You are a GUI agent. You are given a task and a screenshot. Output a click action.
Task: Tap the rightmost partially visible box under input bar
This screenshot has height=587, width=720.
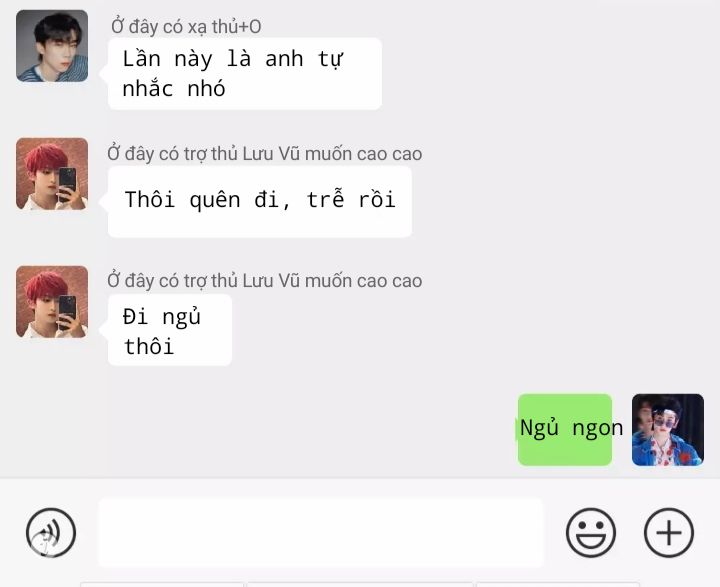click(x=557, y=584)
